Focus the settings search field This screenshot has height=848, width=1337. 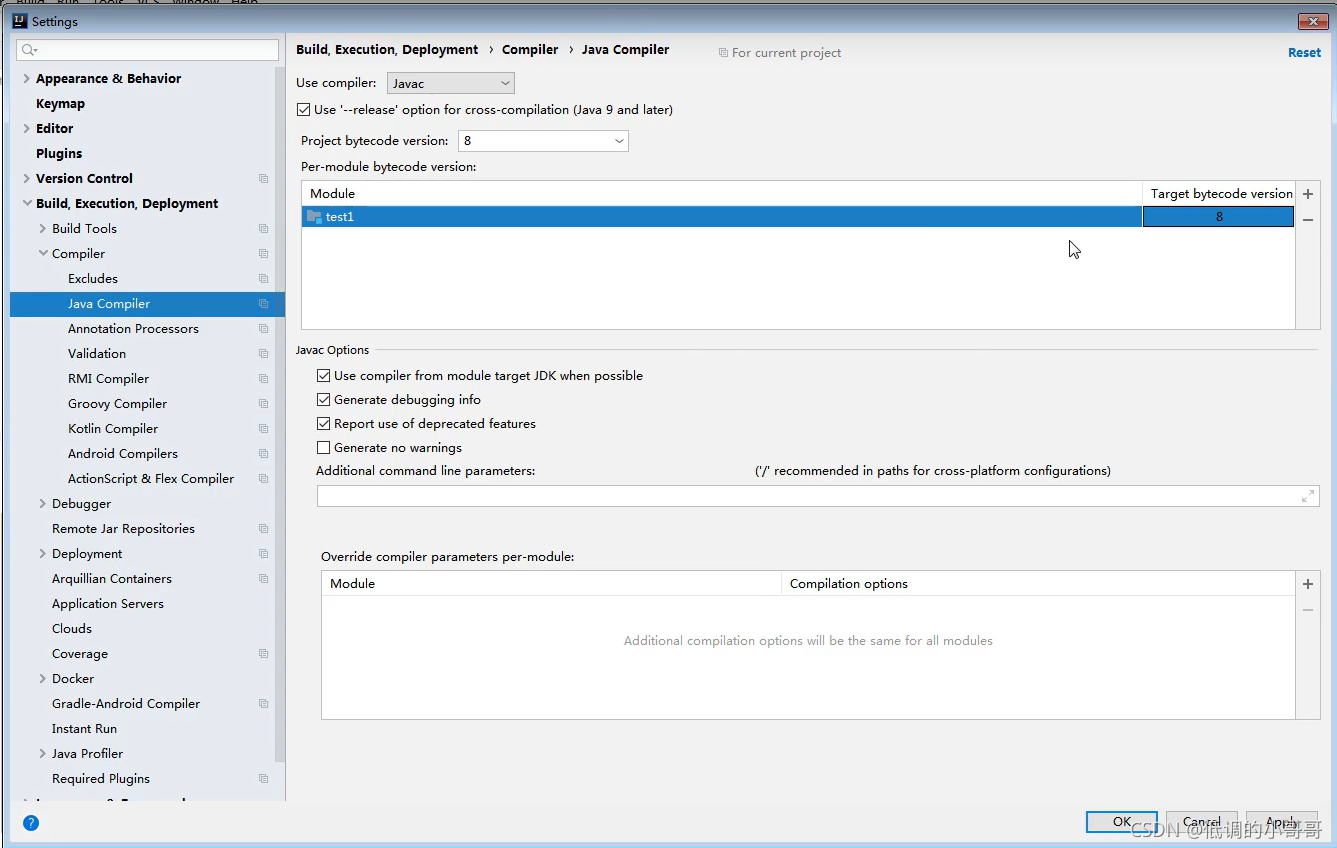click(x=148, y=50)
